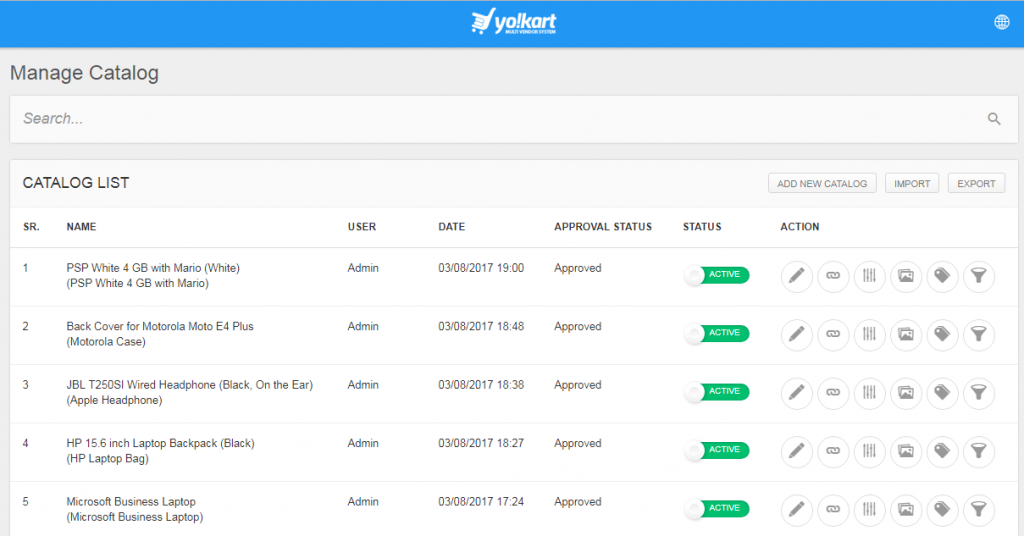Click the Date column header
This screenshot has height=536, width=1024.
pos(451,227)
